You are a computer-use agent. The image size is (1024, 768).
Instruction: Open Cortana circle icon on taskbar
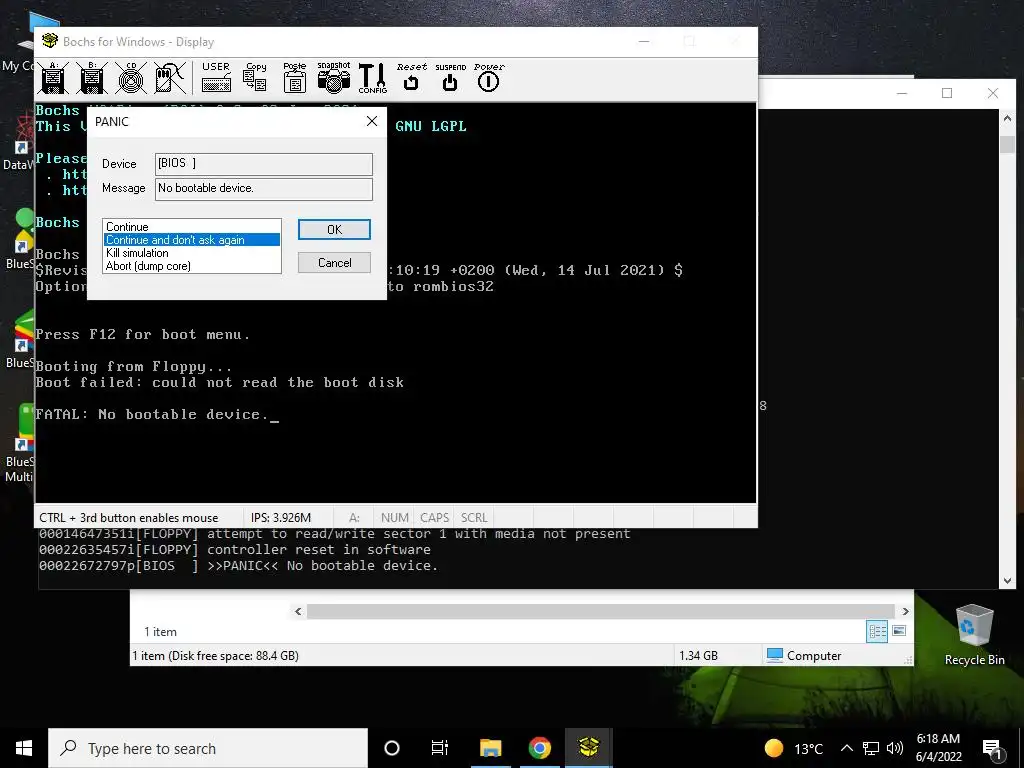(x=392, y=748)
